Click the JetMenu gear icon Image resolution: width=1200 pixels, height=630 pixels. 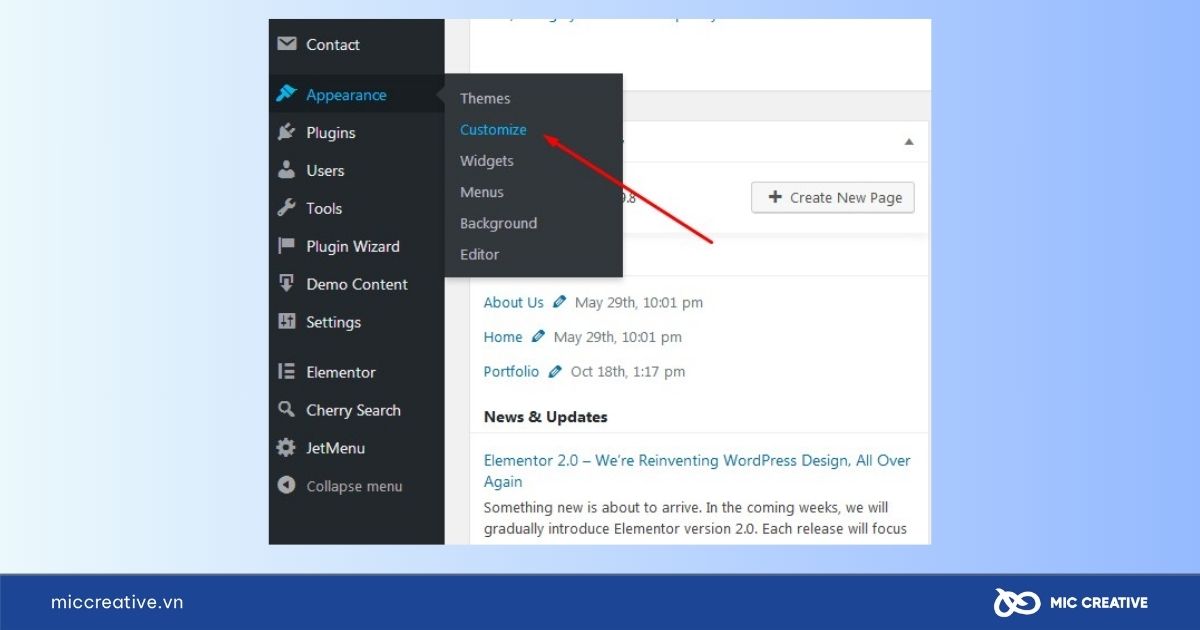click(287, 448)
